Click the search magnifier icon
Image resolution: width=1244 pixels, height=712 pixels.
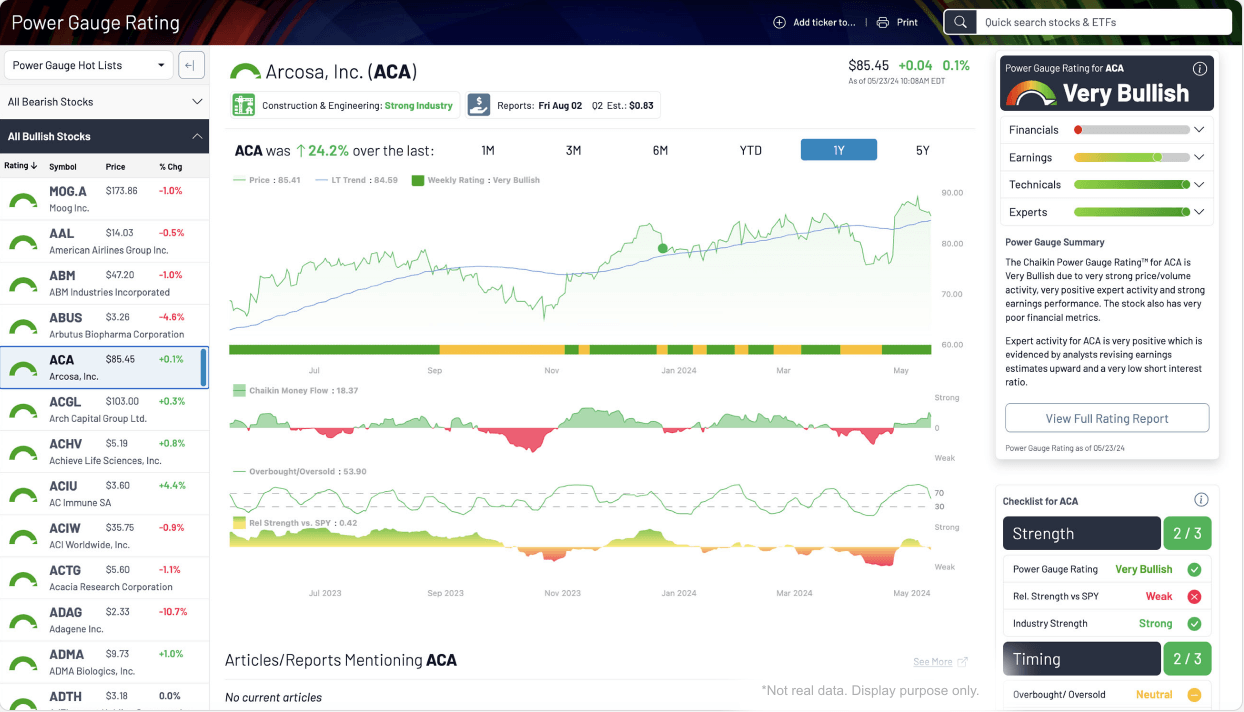coord(960,22)
